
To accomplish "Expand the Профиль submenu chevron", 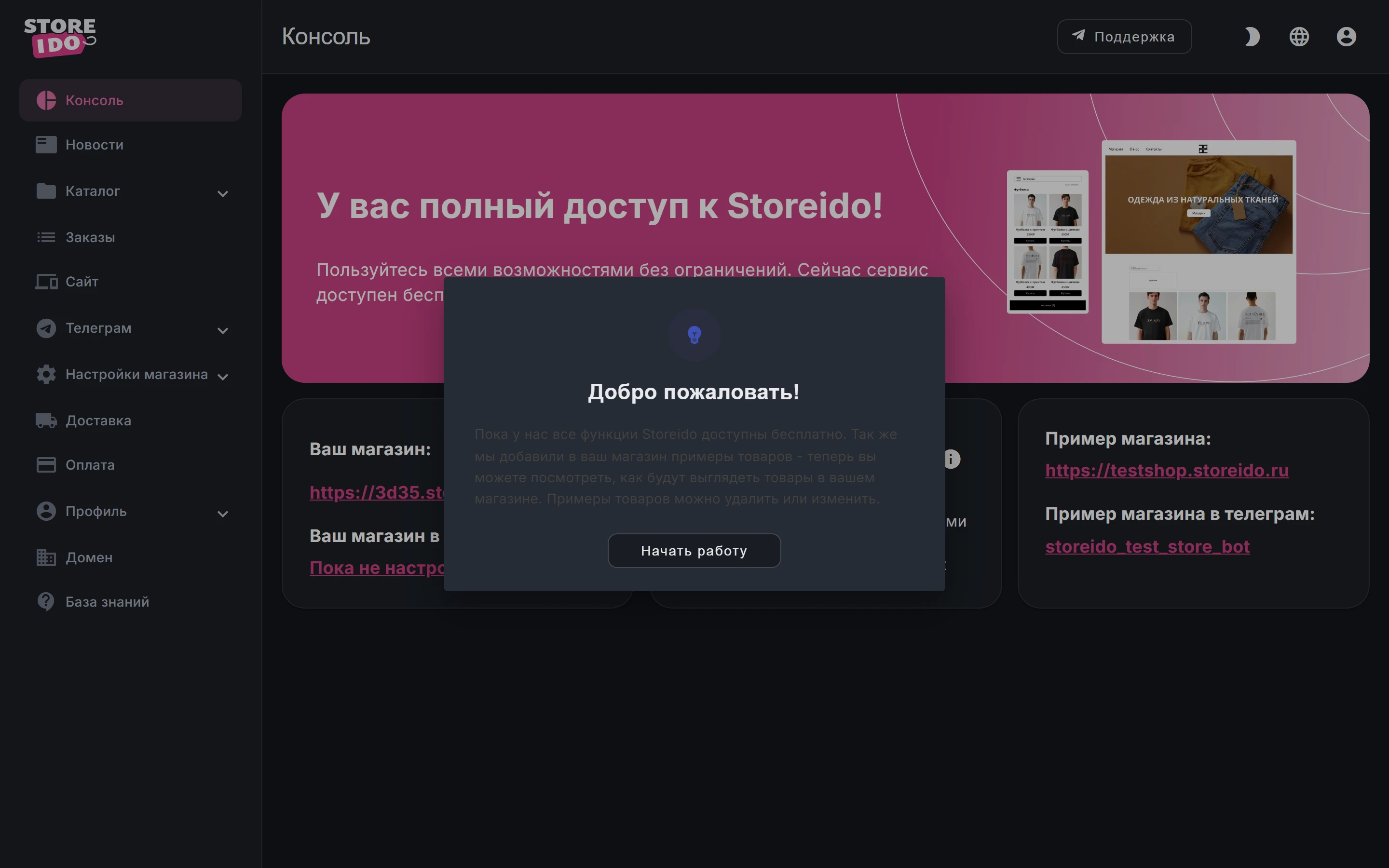I will (223, 514).
